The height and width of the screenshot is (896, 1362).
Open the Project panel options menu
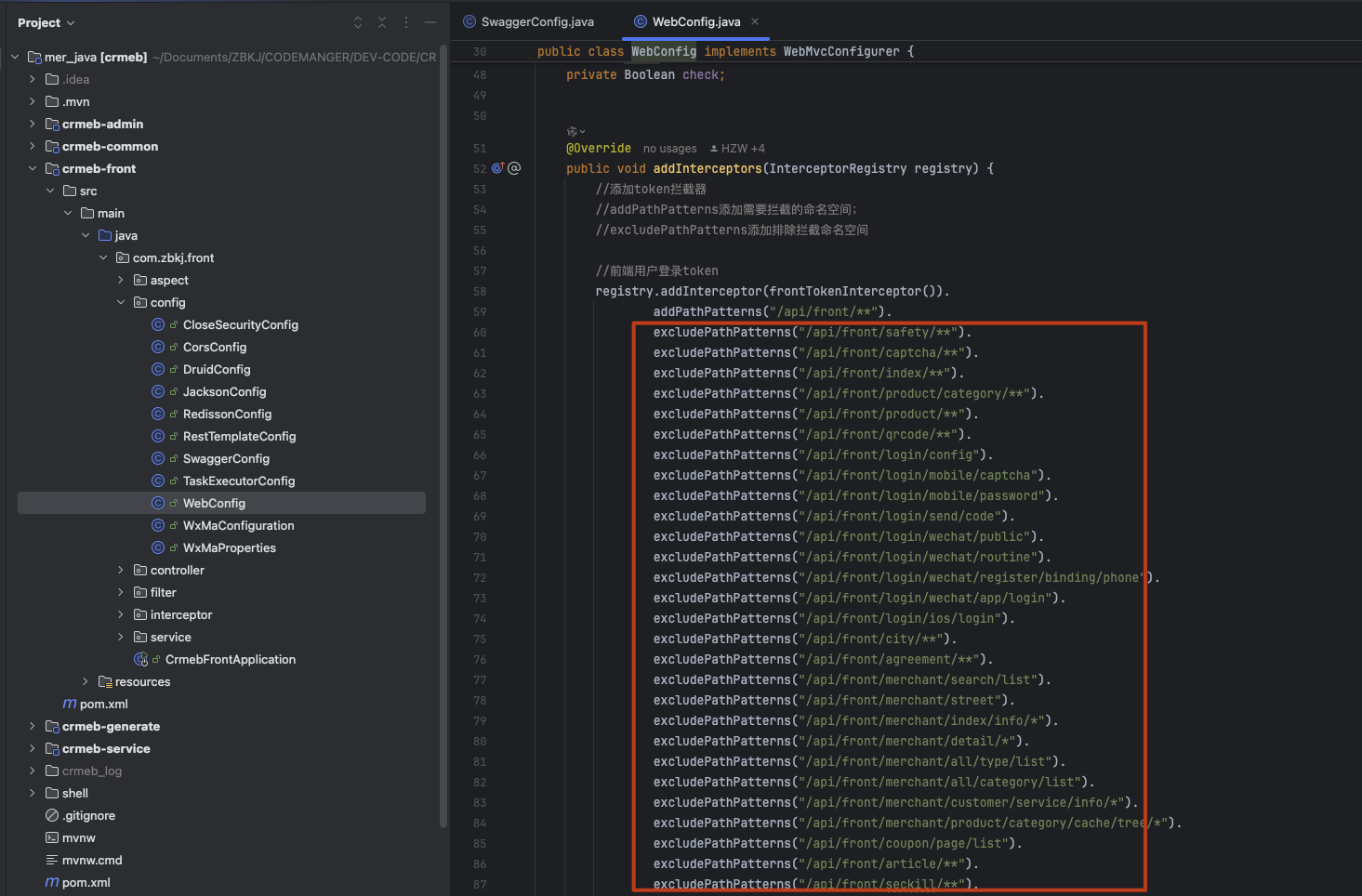[406, 22]
